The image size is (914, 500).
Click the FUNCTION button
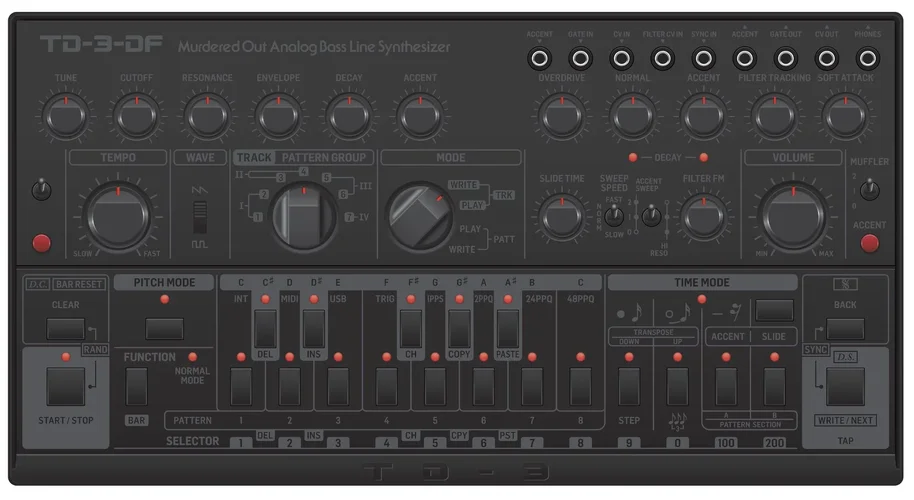pos(136,386)
